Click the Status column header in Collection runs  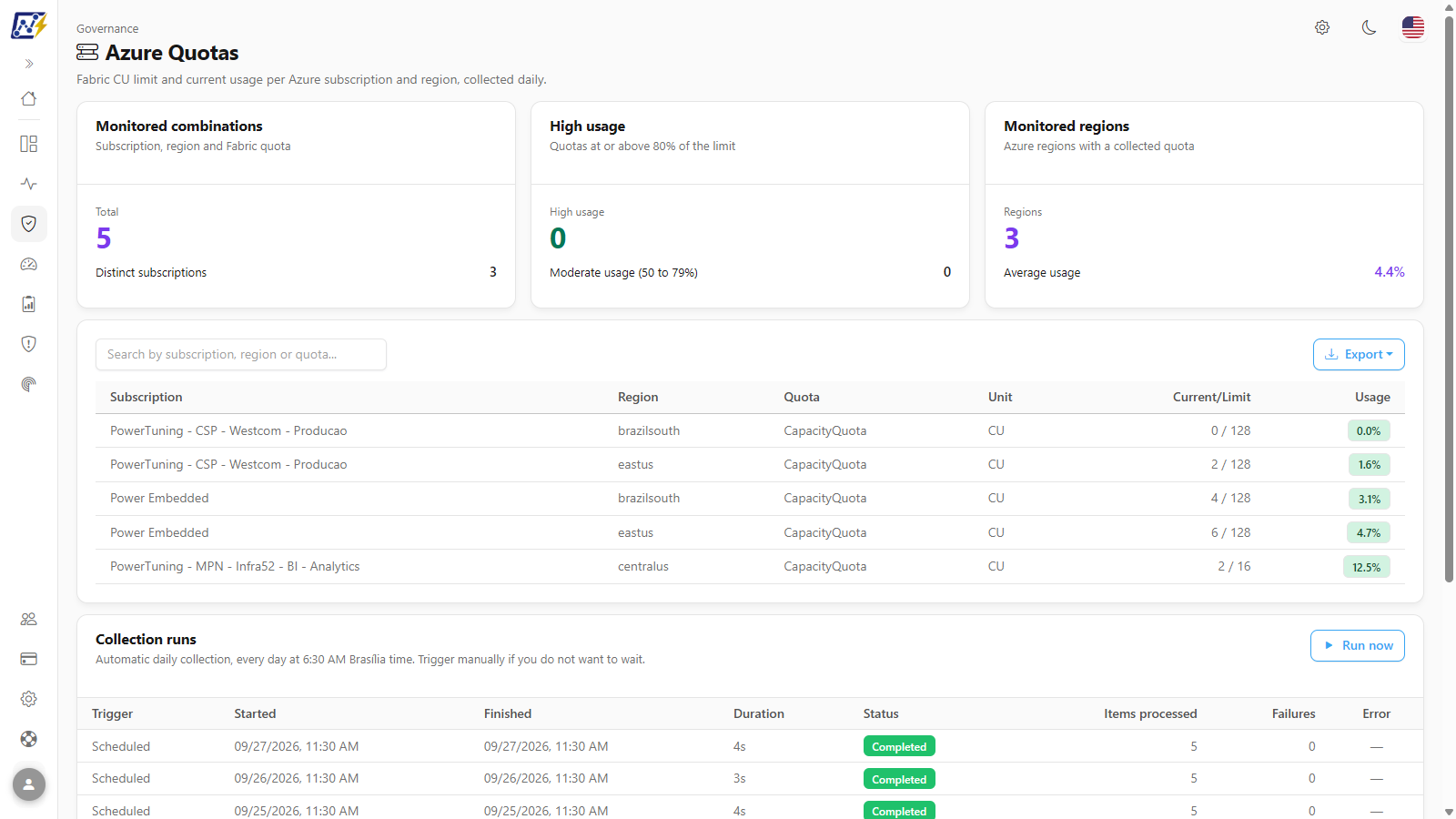(881, 714)
